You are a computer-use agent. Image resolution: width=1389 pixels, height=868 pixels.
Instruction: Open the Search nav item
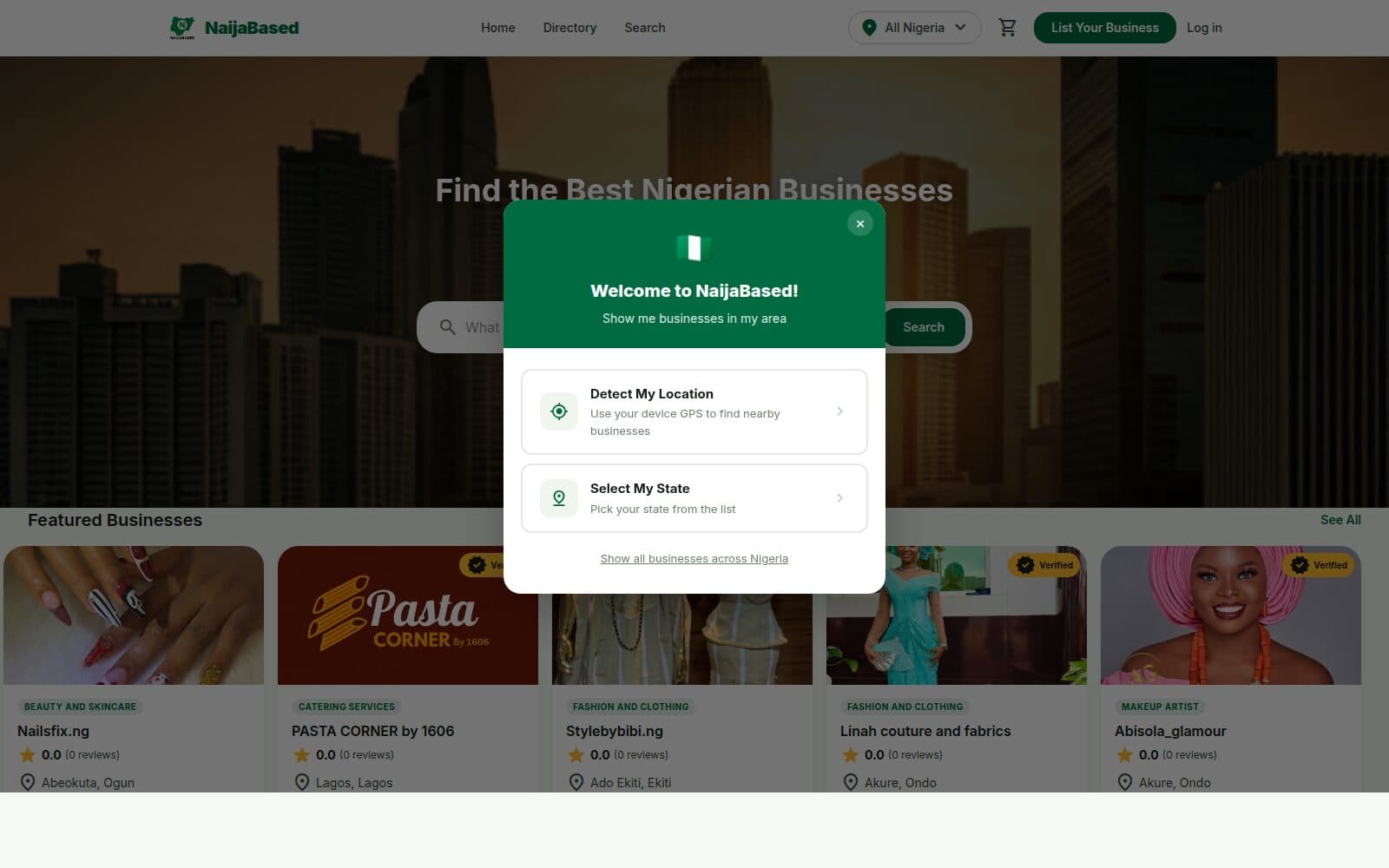pyautogui.click(x=645, y=28)
